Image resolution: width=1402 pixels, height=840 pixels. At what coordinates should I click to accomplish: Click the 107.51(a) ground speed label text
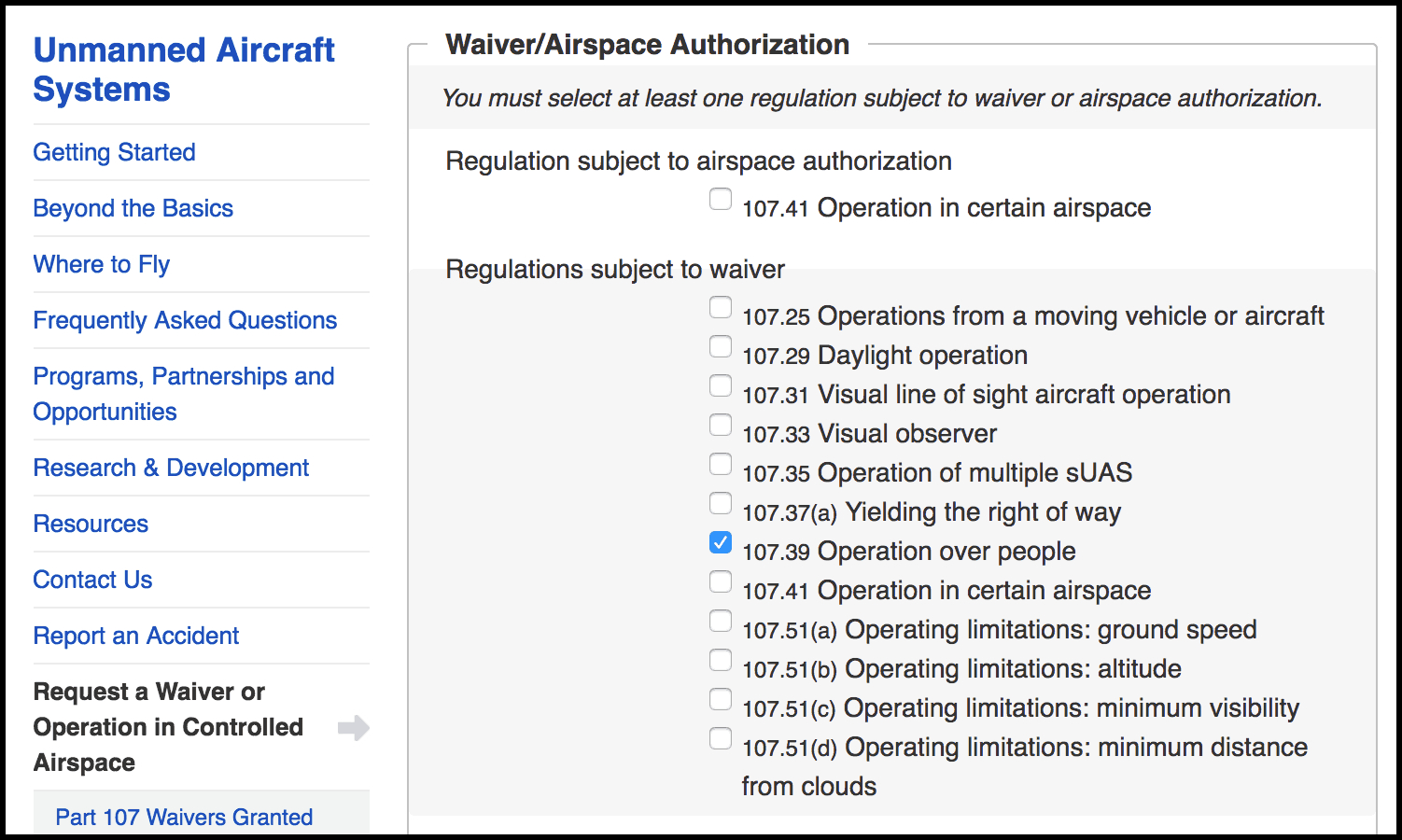999,630
